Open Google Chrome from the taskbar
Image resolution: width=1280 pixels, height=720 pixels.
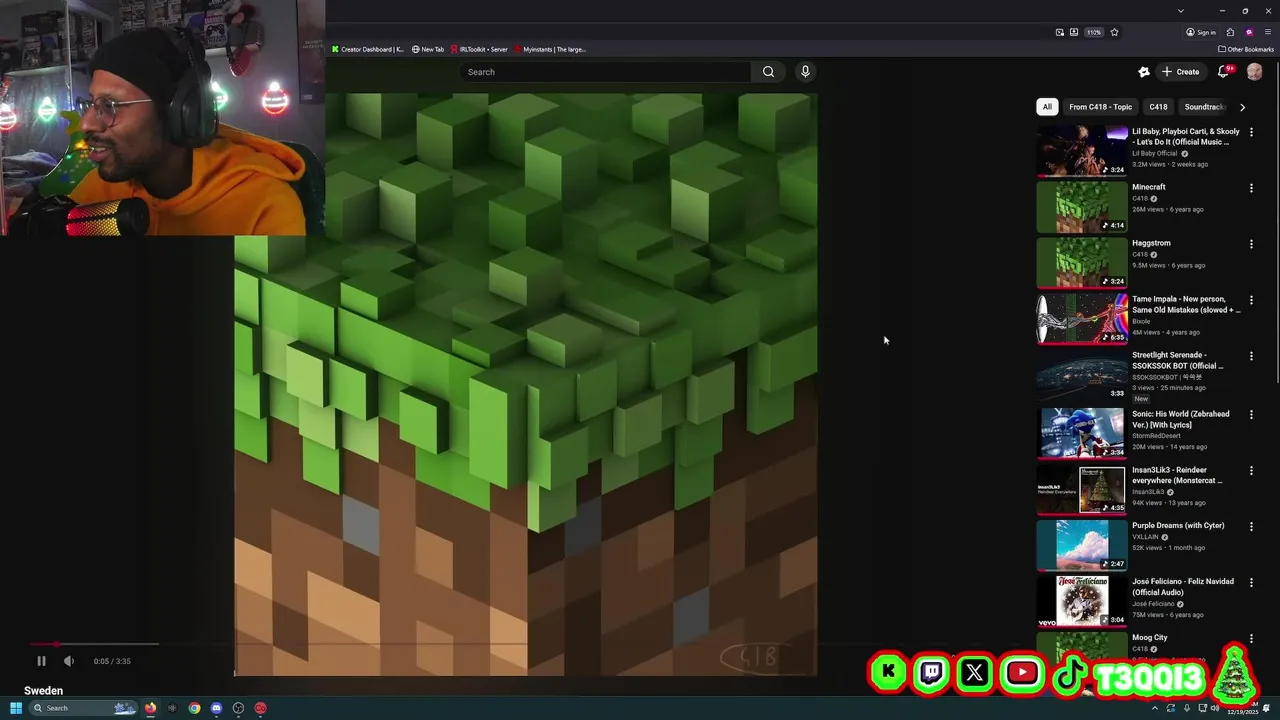click(x=194, y=708)
